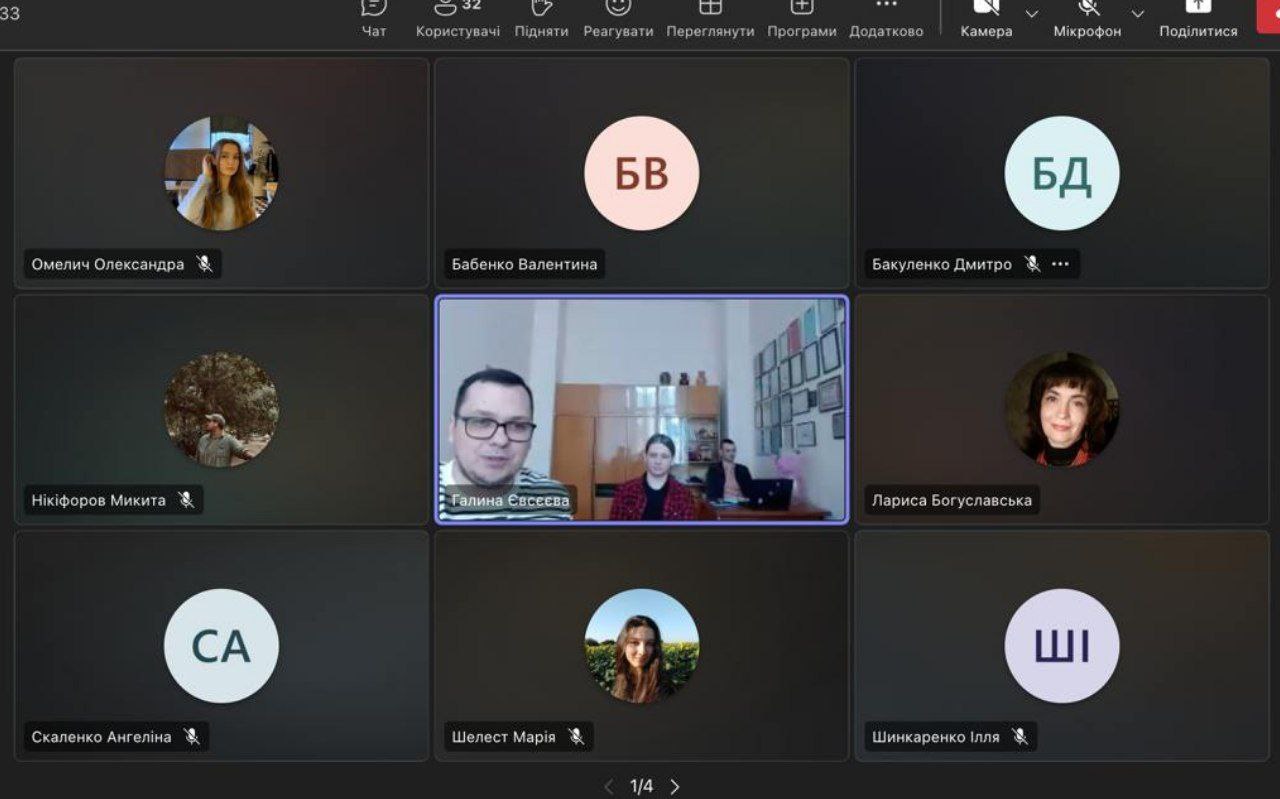
Task: Open more options for Бакуленко Дмитро
Action: tap(1061, 264)
